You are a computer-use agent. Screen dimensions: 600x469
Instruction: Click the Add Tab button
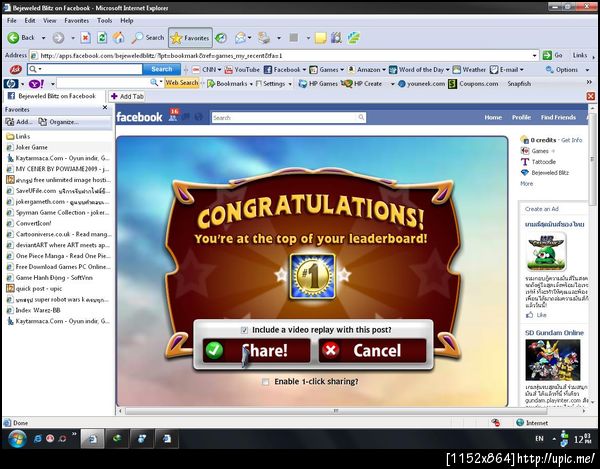tap(127, 96)
